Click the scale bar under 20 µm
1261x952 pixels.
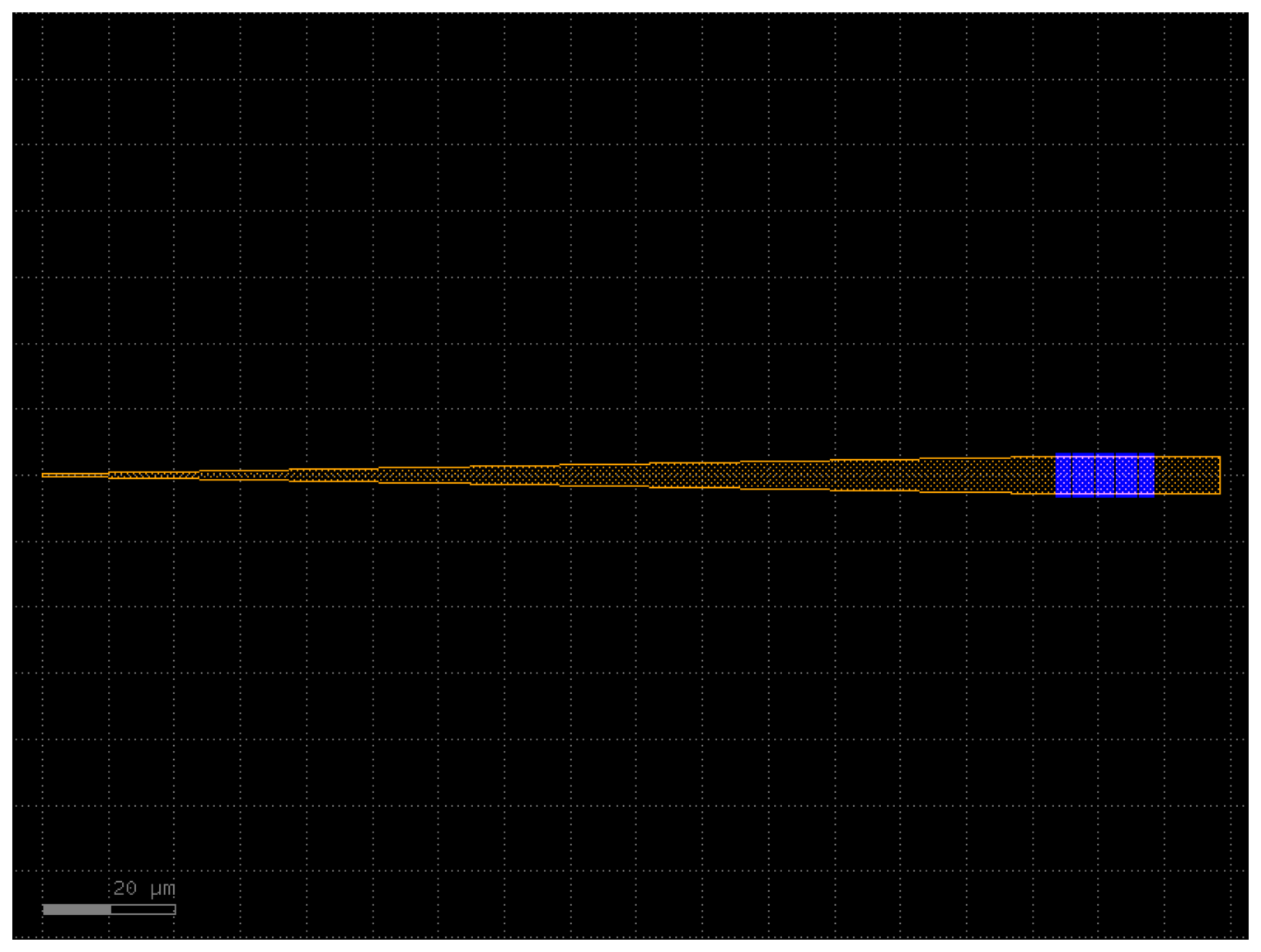pyautogui.click(x=109, y=909)
